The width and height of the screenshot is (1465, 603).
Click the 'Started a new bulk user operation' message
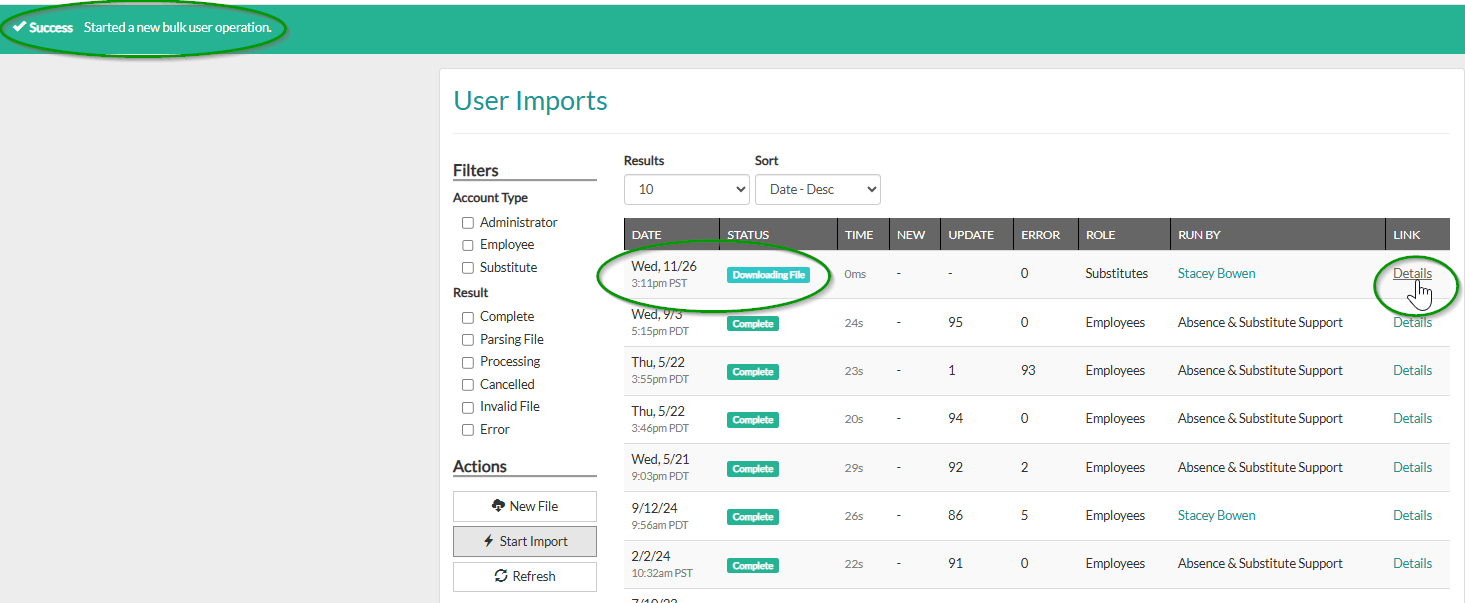click(x=178, y=27)
